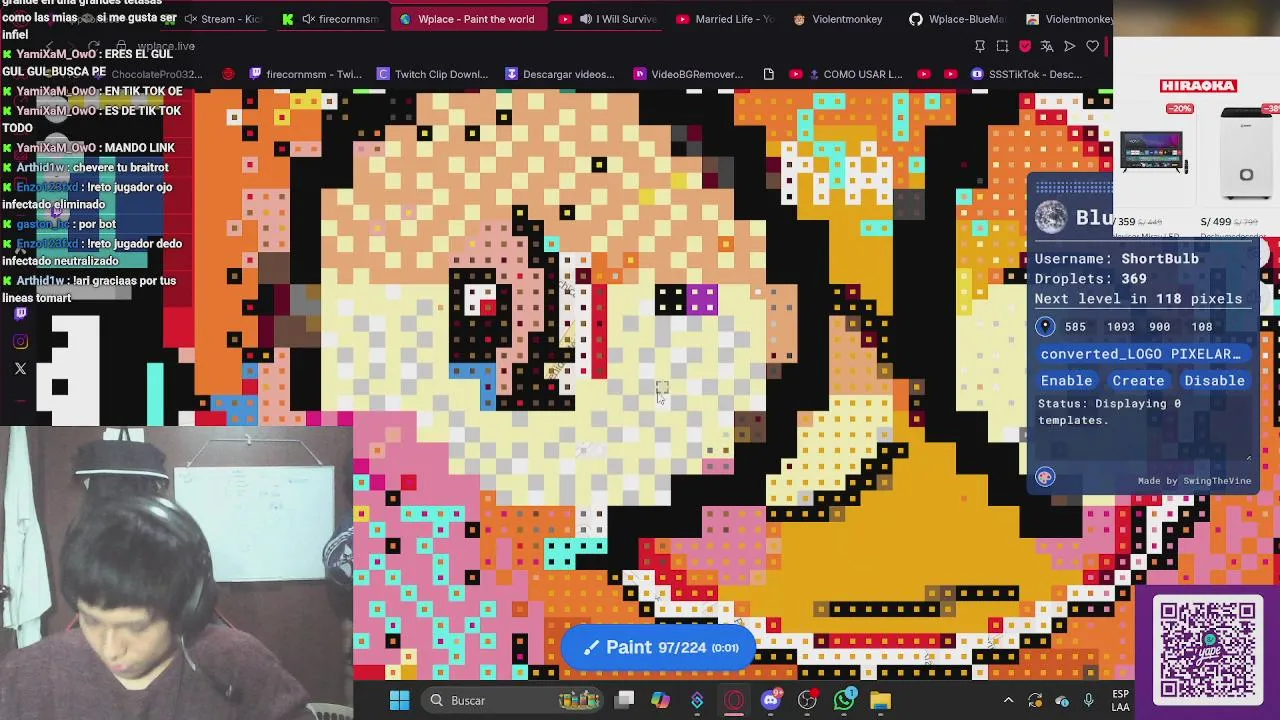Viewport: 1280px width, 720px height.
Task: Open the Wplace-BlueMarble GitHub tab
Action: tap(957, 19)
